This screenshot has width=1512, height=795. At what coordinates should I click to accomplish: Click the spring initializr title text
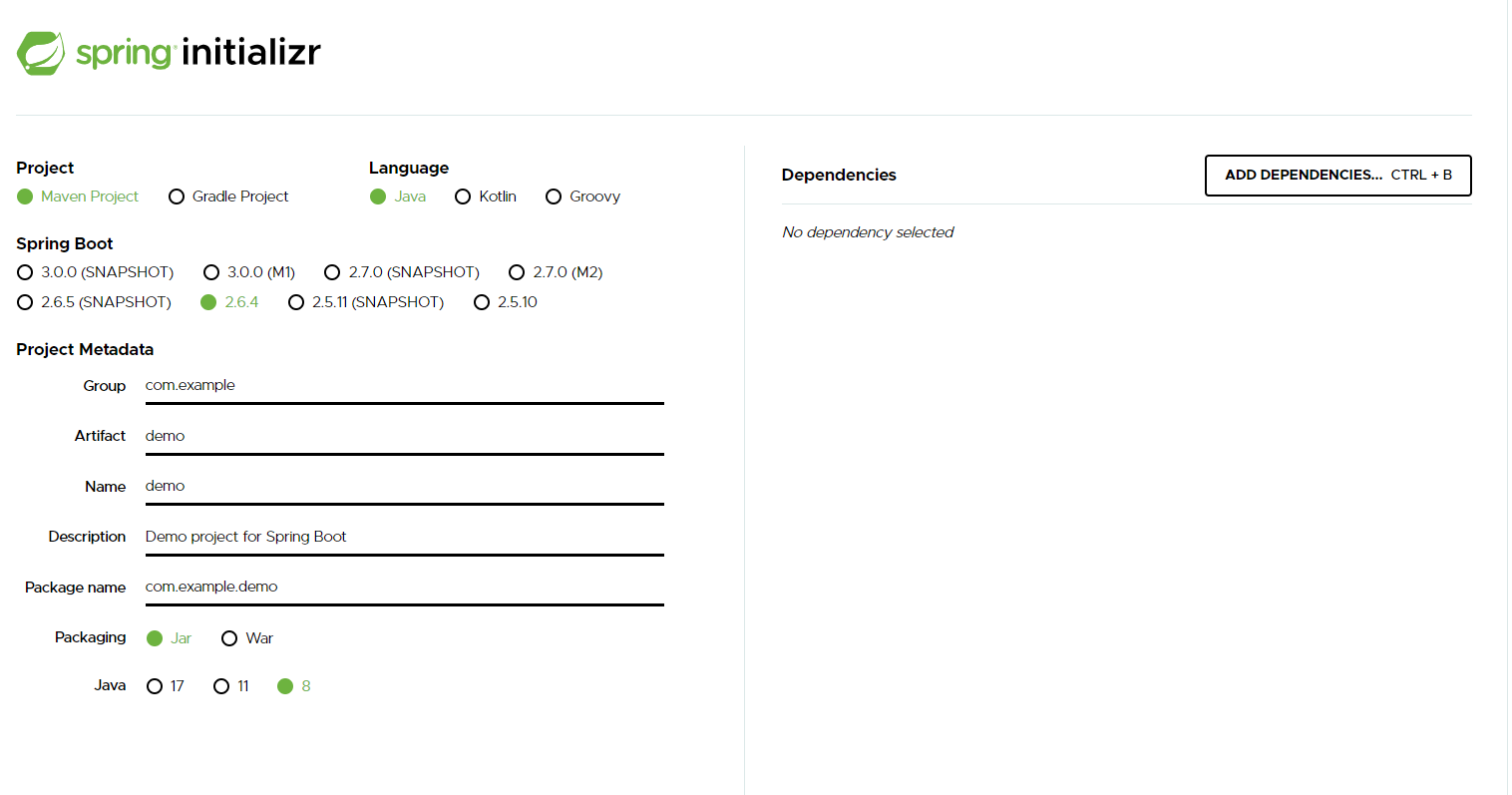(198, 52)
